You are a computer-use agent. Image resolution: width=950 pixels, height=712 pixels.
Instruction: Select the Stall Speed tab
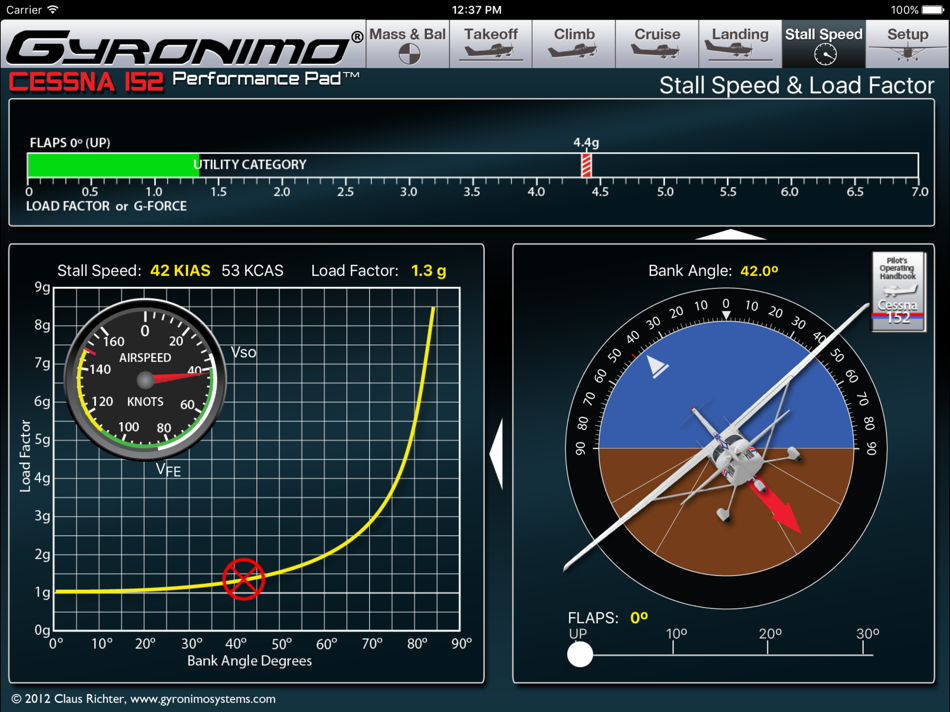(823, 44)
